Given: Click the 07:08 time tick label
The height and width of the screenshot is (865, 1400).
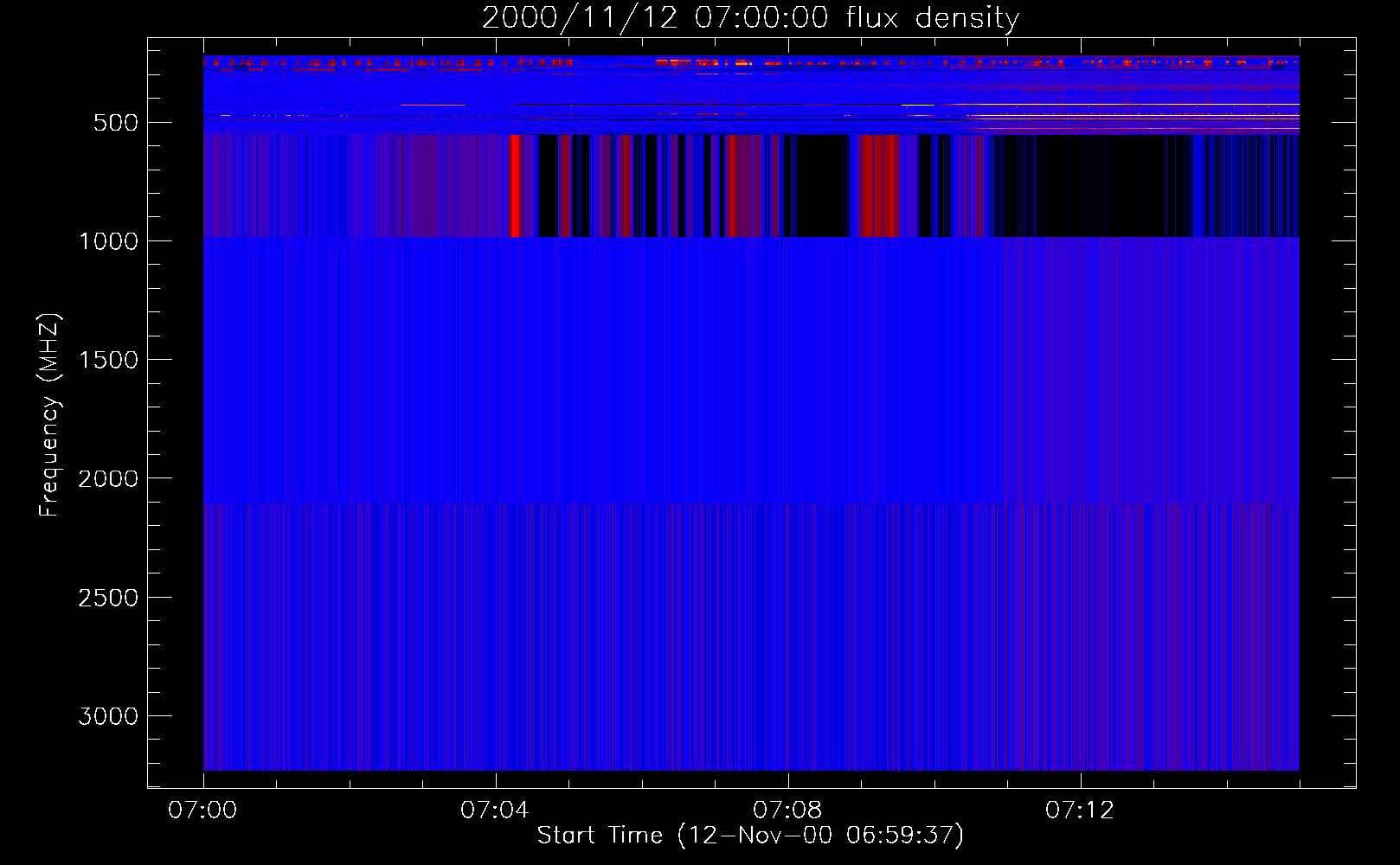Looking at the screenshot, I should pos(787,811).
